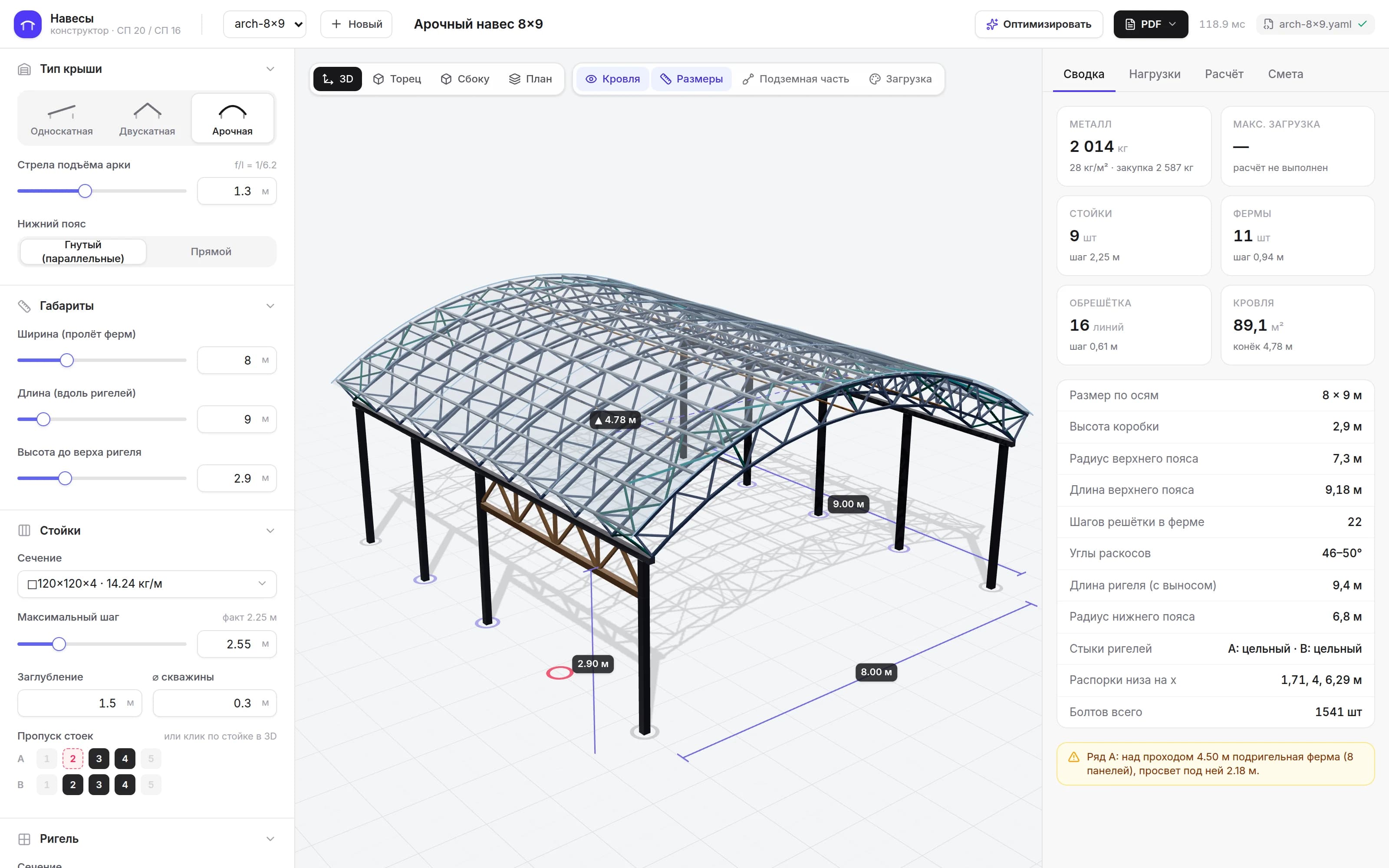
Task: Open the arch-8×9 project dropdown
Action: coord(265,24)
